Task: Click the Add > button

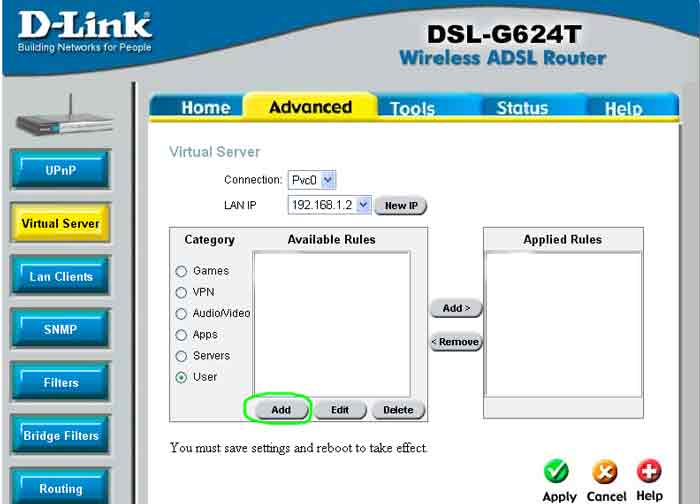Action: coord(456,308)
